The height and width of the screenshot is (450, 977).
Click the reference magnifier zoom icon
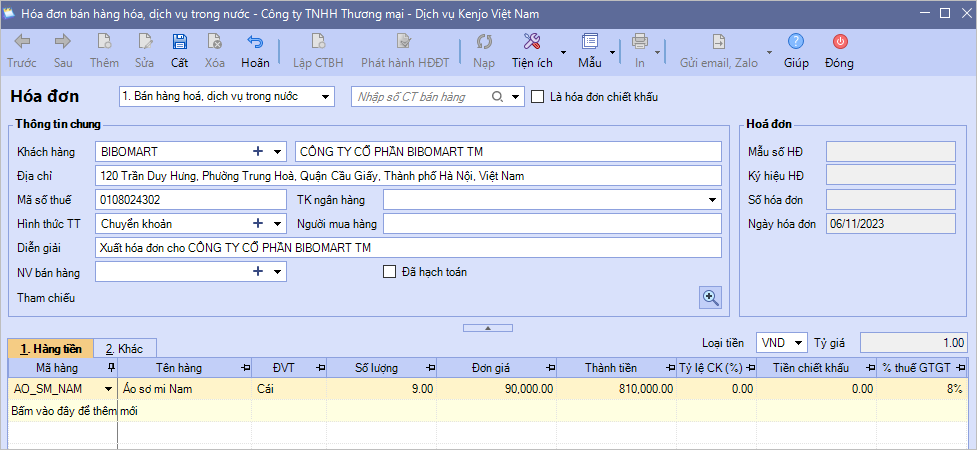pos(710,297)
